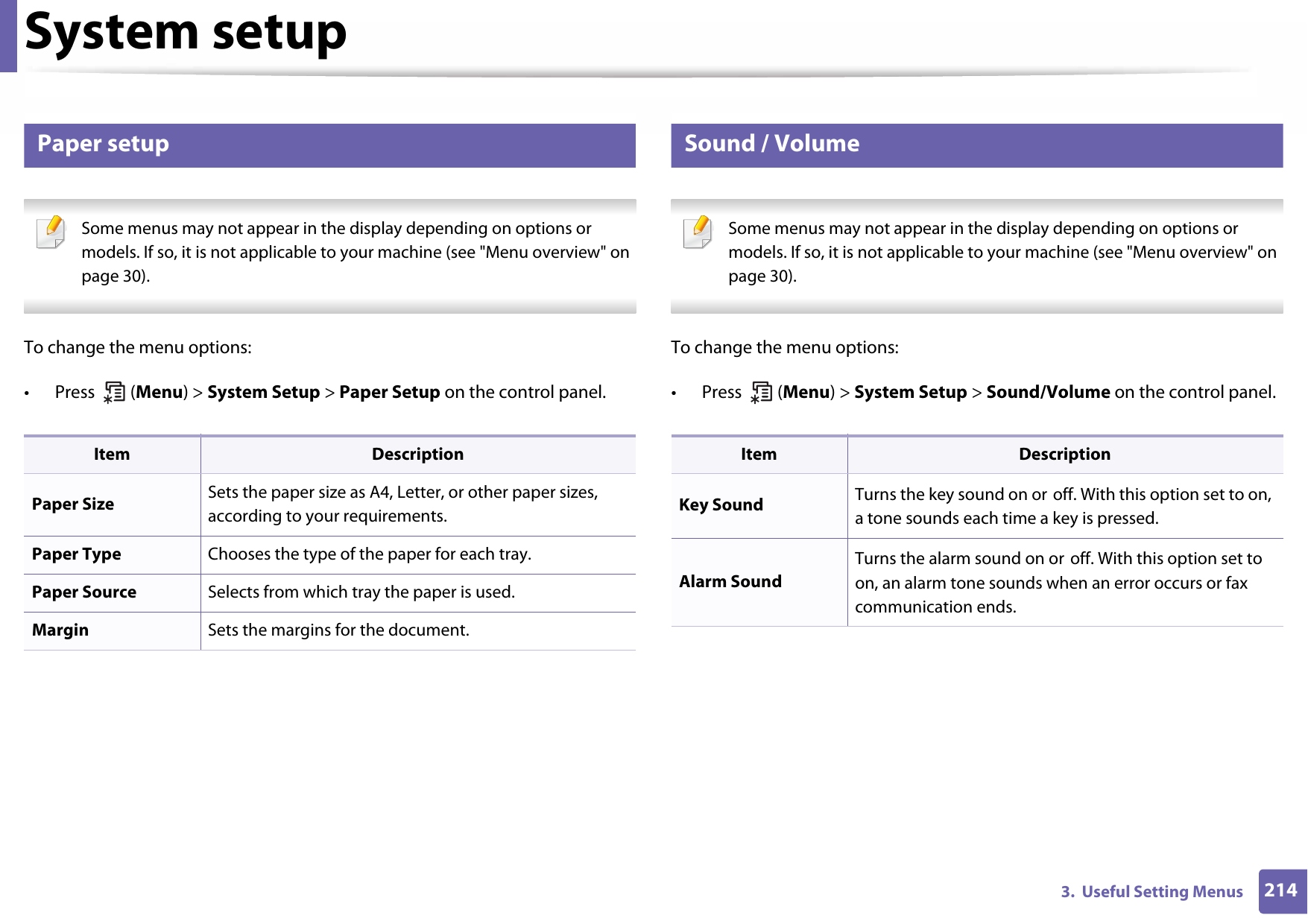
Task: Click the Paper Type table item
Action: tap(77, 554)
